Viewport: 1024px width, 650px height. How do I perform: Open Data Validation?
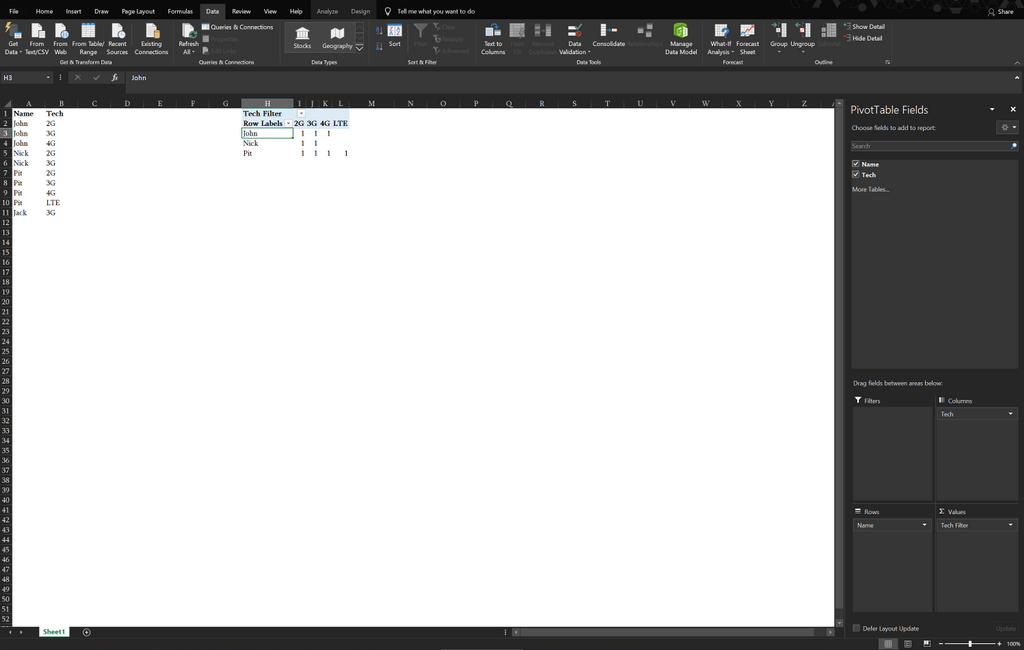[574, 39]
